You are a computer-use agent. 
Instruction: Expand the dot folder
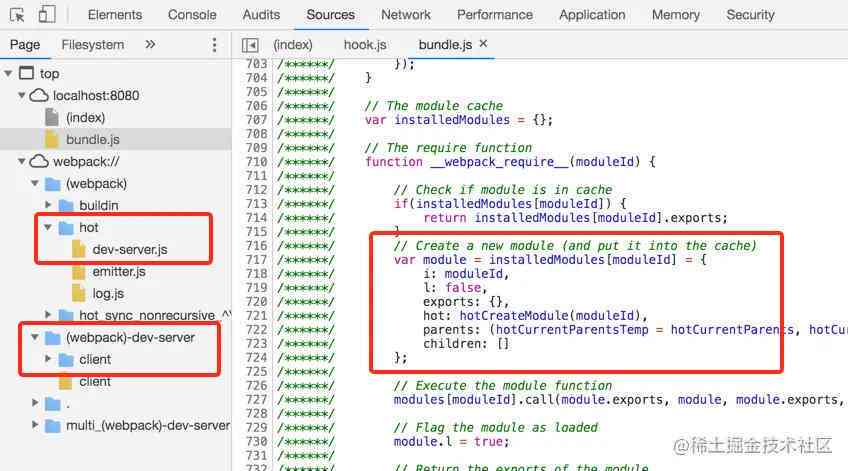[x=35, y=402]
